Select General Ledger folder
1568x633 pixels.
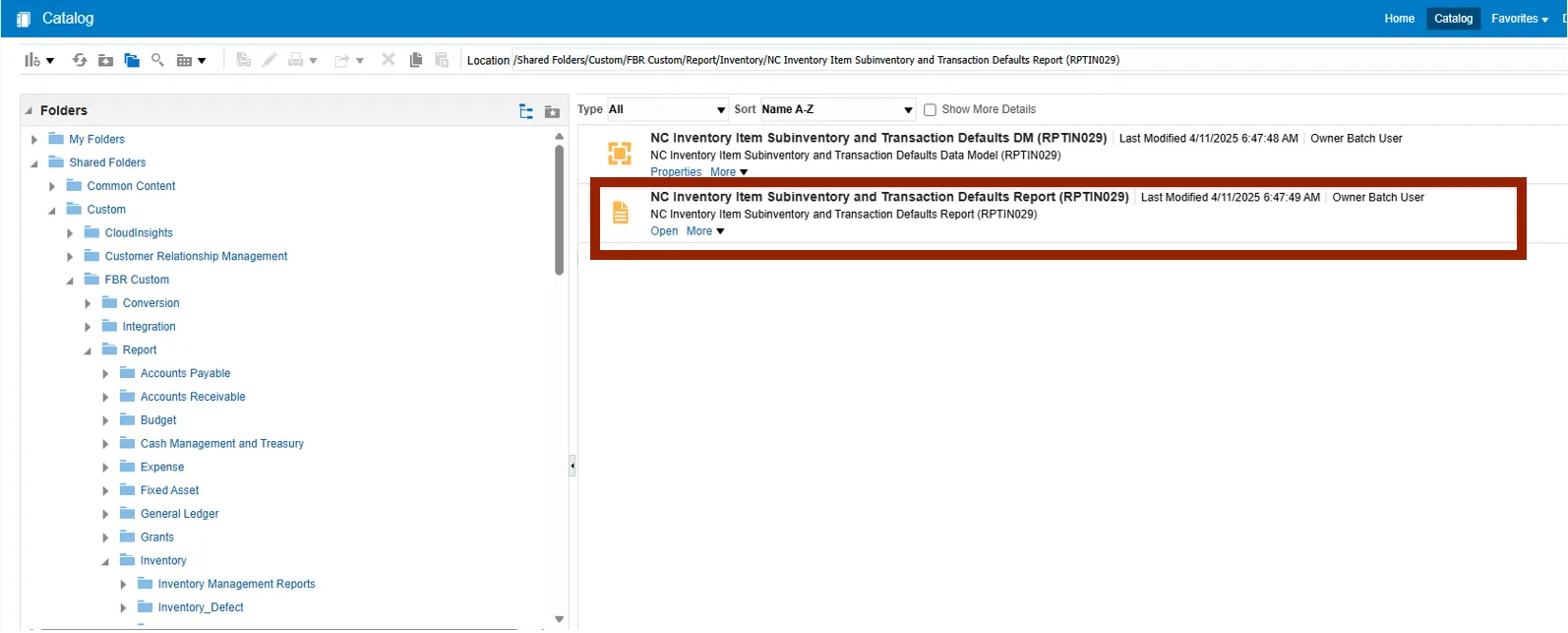180,514
